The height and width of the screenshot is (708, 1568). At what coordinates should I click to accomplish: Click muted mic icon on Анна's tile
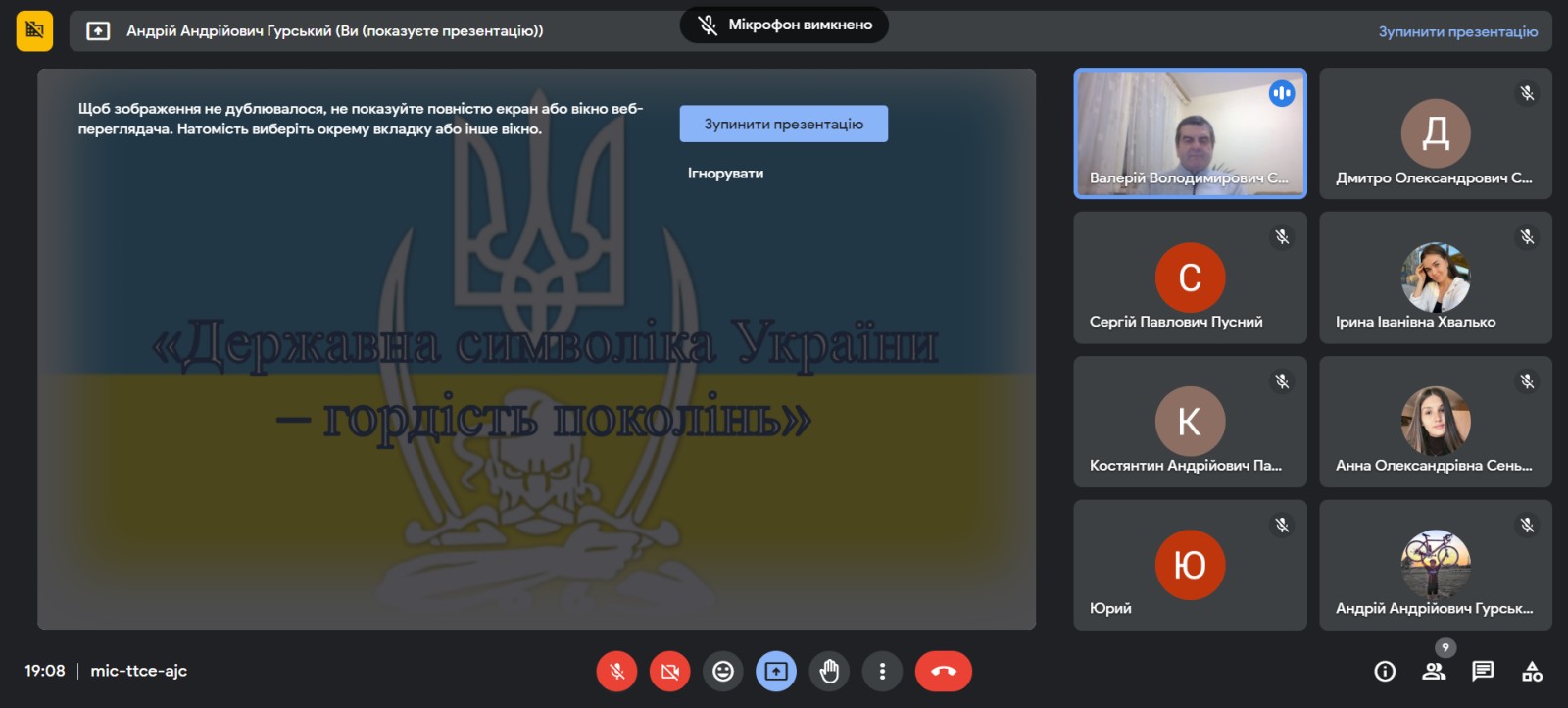point(1527,381)
